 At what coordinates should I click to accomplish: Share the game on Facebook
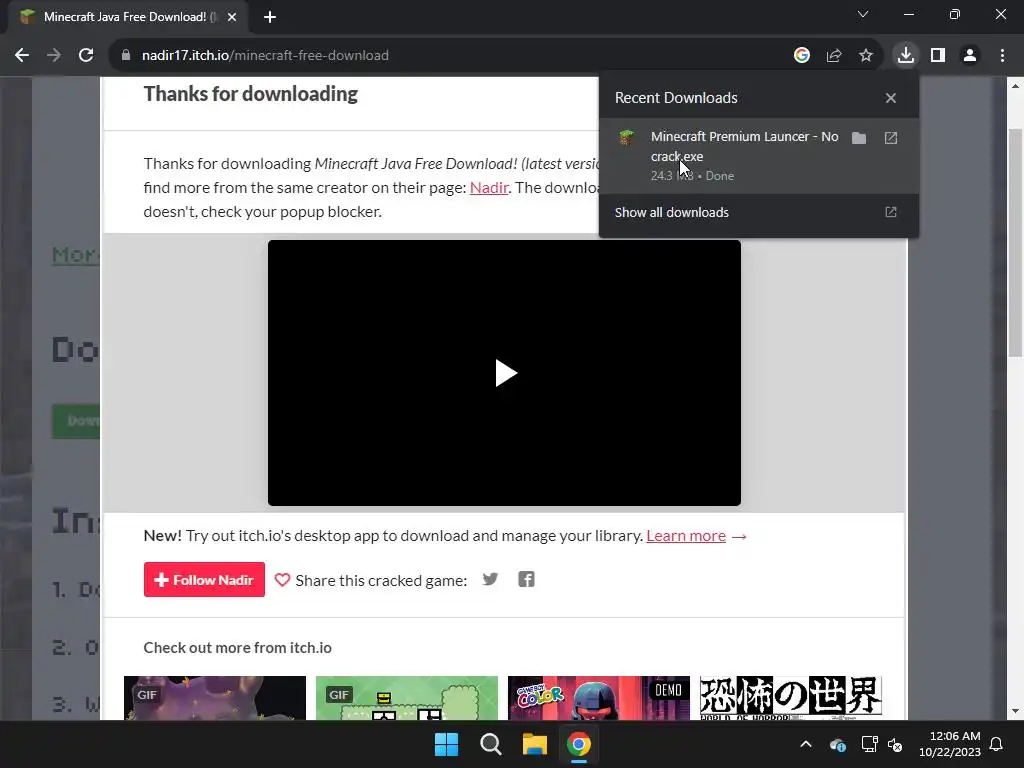tap(526, 579)
